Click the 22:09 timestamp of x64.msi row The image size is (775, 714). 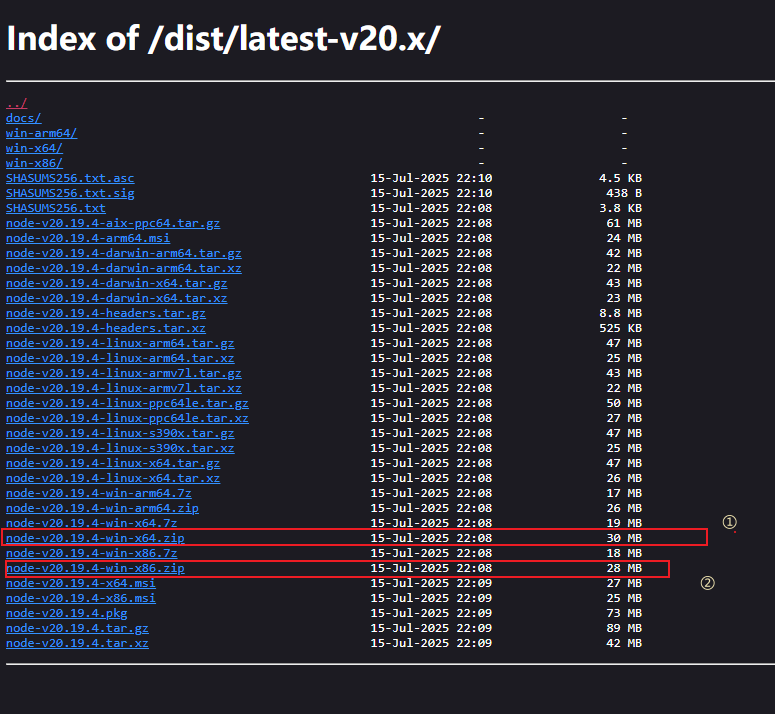(x=474, y=583)
